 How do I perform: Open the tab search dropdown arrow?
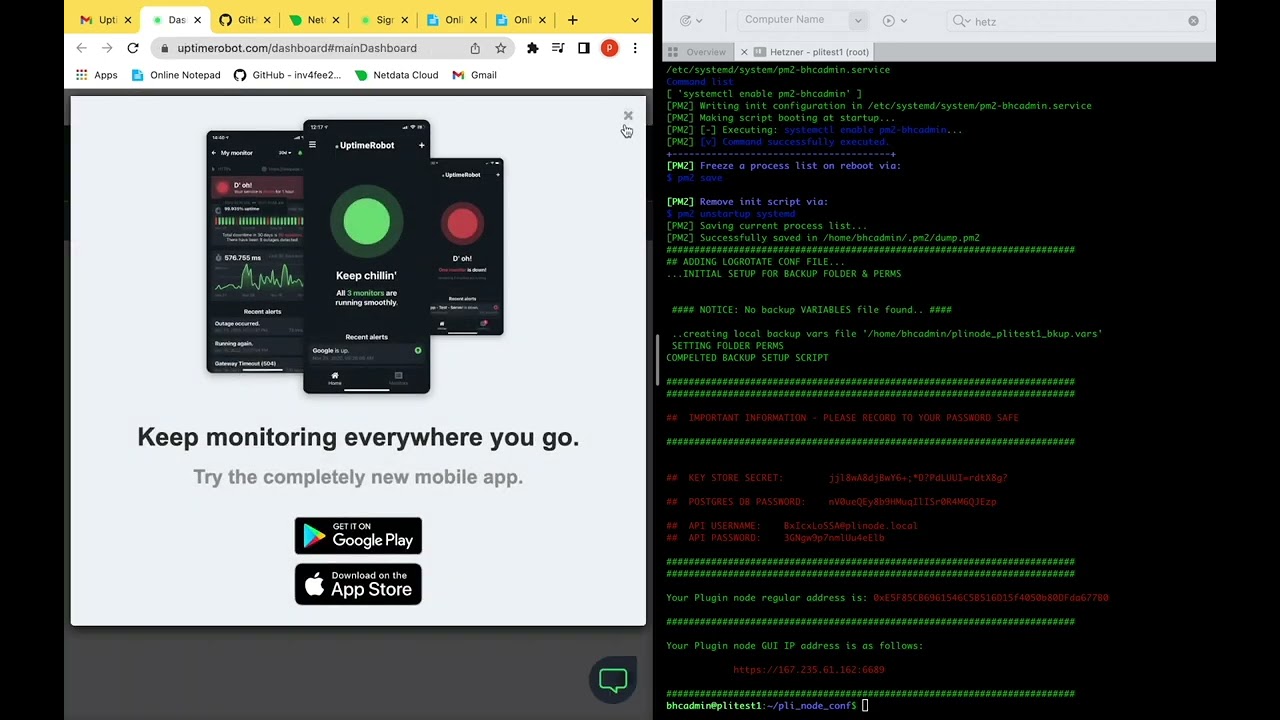pyautogui.click(x=634, y=20)
